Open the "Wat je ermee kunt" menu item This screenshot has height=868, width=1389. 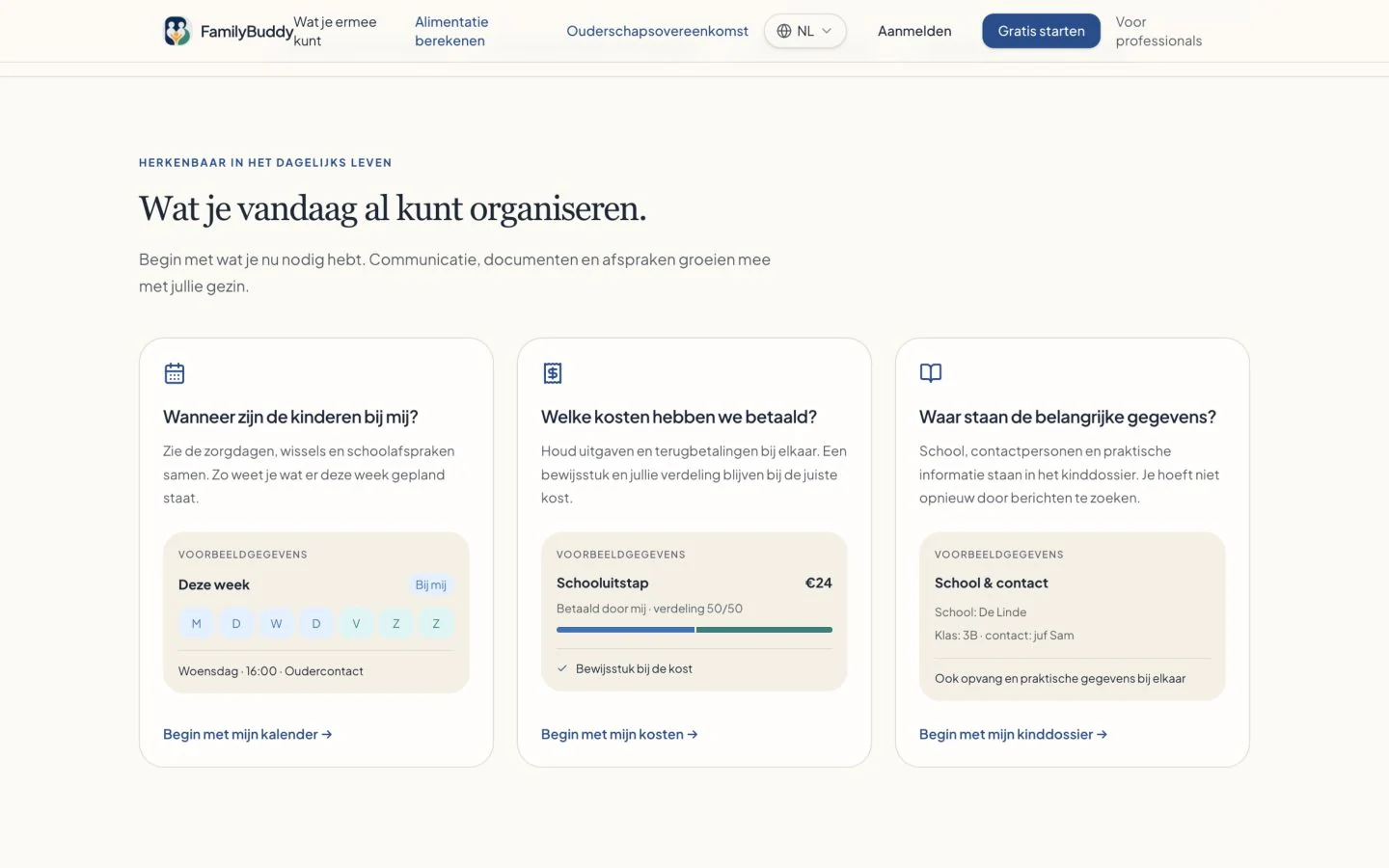[335, 31]
